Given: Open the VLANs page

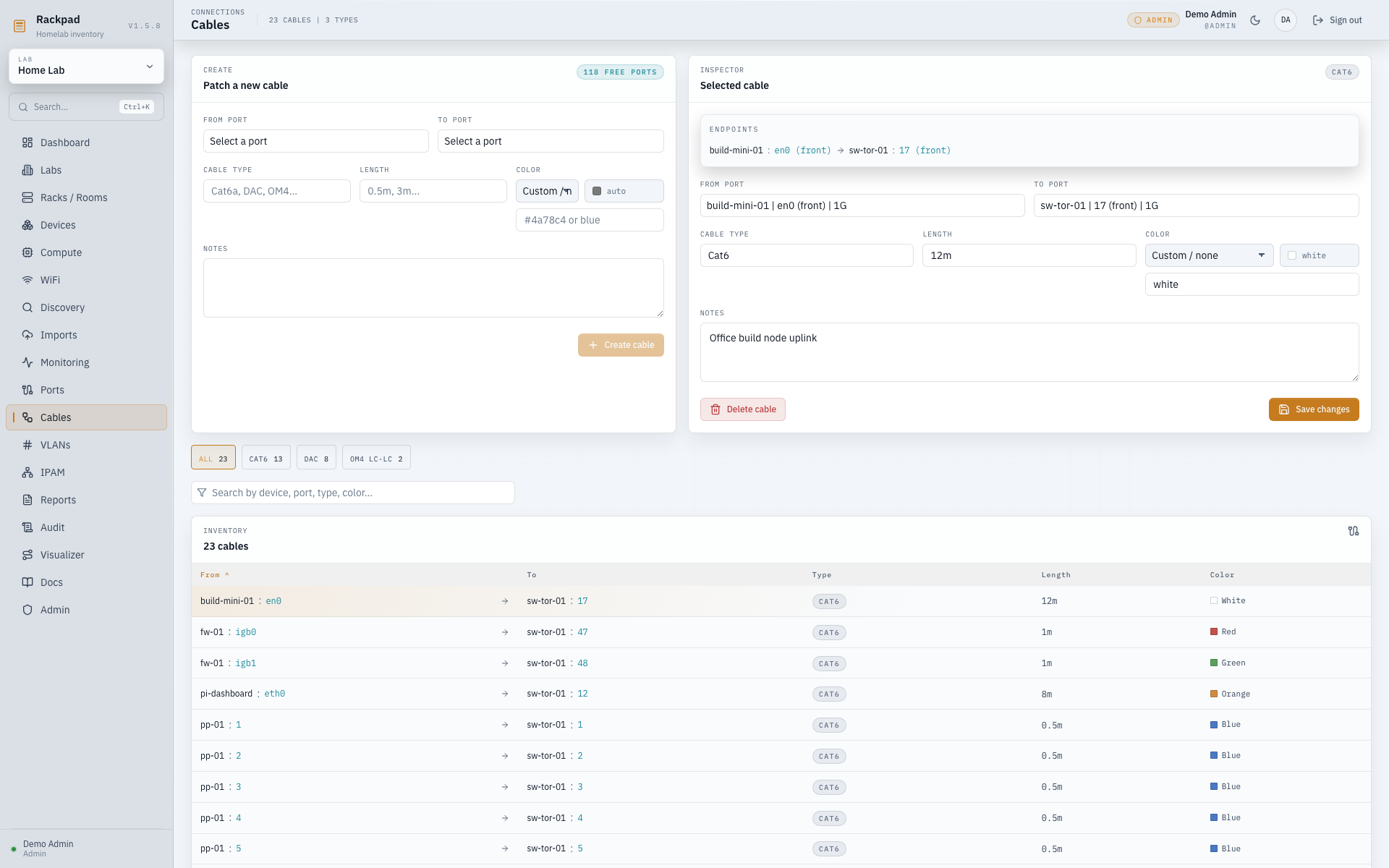Looking at the screenshot, I should (x=86, y=445).
